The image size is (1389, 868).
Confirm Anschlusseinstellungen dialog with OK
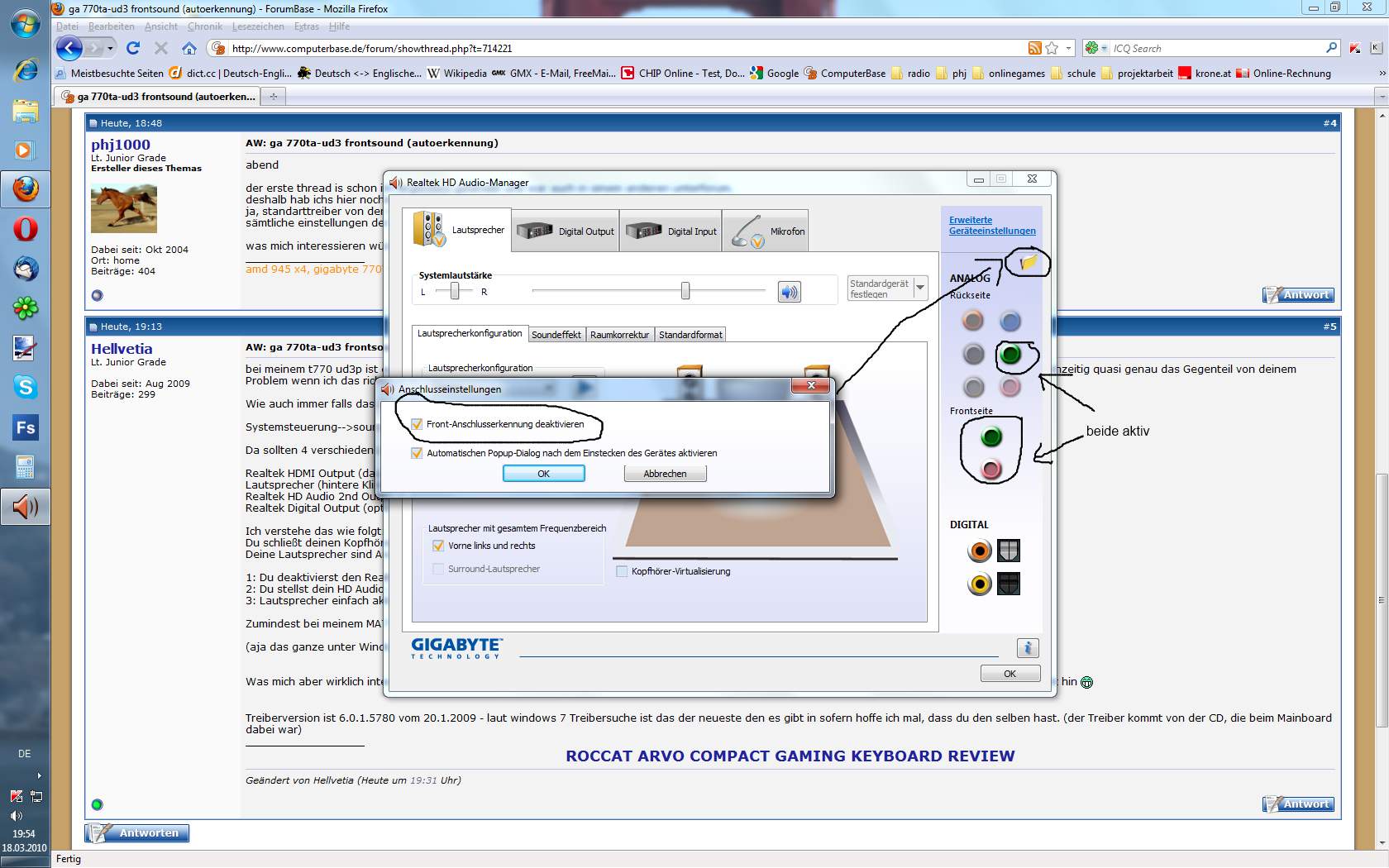pyautogui.click(x=543, y=474)
